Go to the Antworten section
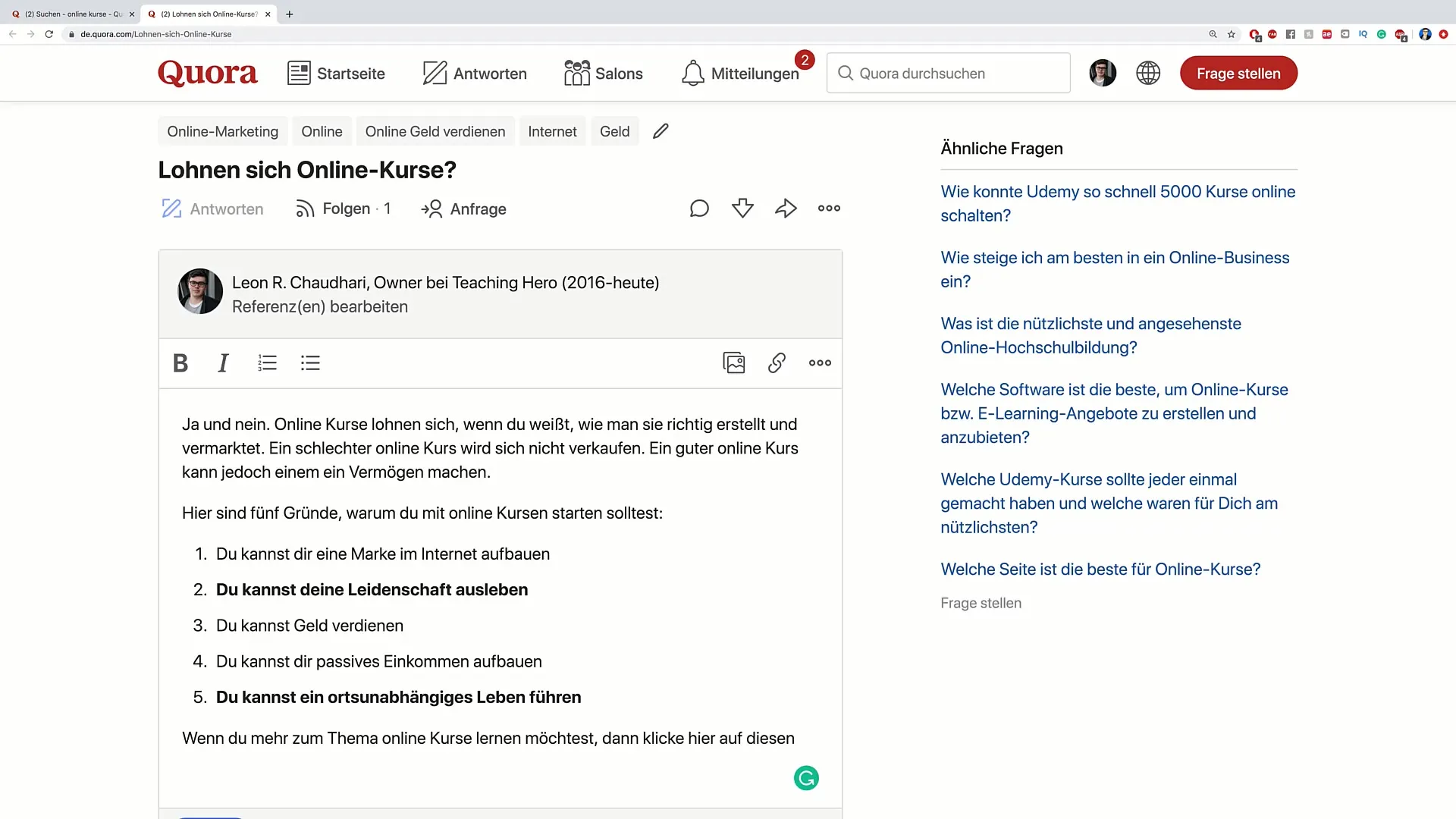 coord(475,74)
